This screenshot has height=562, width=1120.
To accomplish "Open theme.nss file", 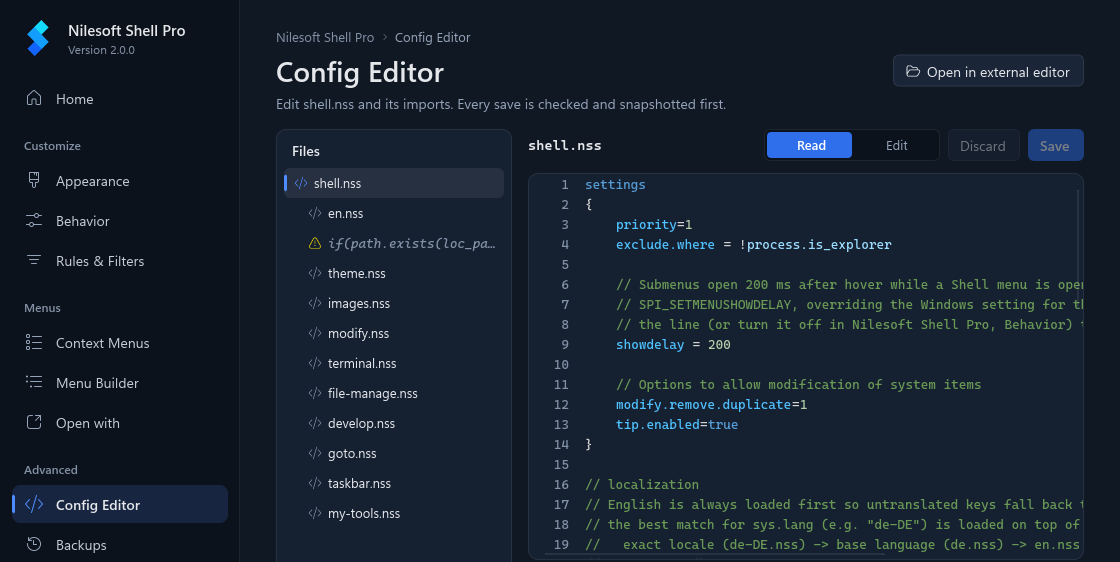I will 394,274.
